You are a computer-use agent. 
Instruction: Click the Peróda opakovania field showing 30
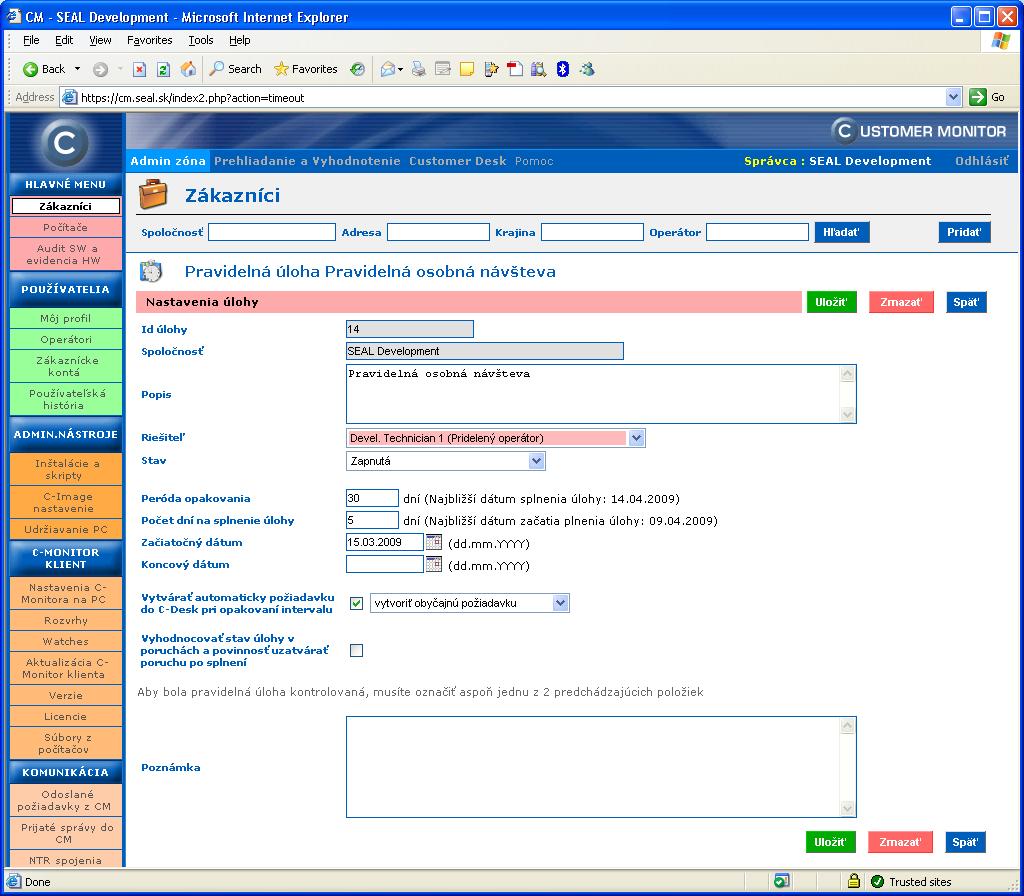[372, 498]
